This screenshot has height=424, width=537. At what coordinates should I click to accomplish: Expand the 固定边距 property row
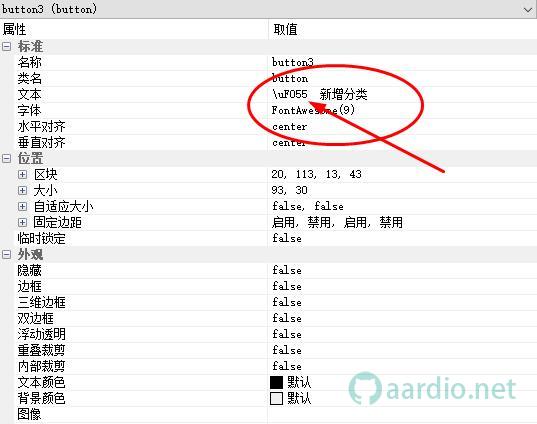coord(22,223)
